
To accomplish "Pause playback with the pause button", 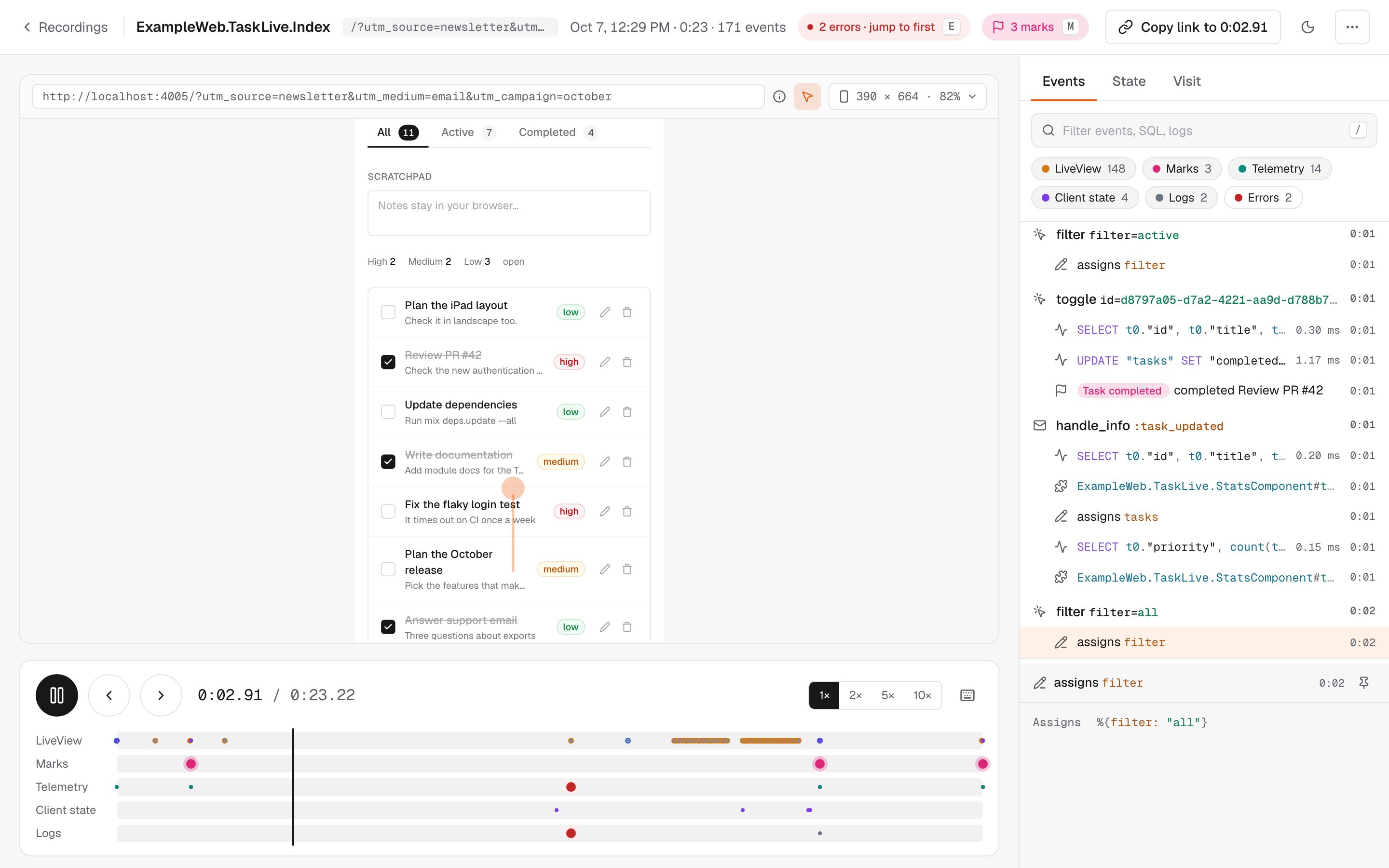I will pos(57,695).
